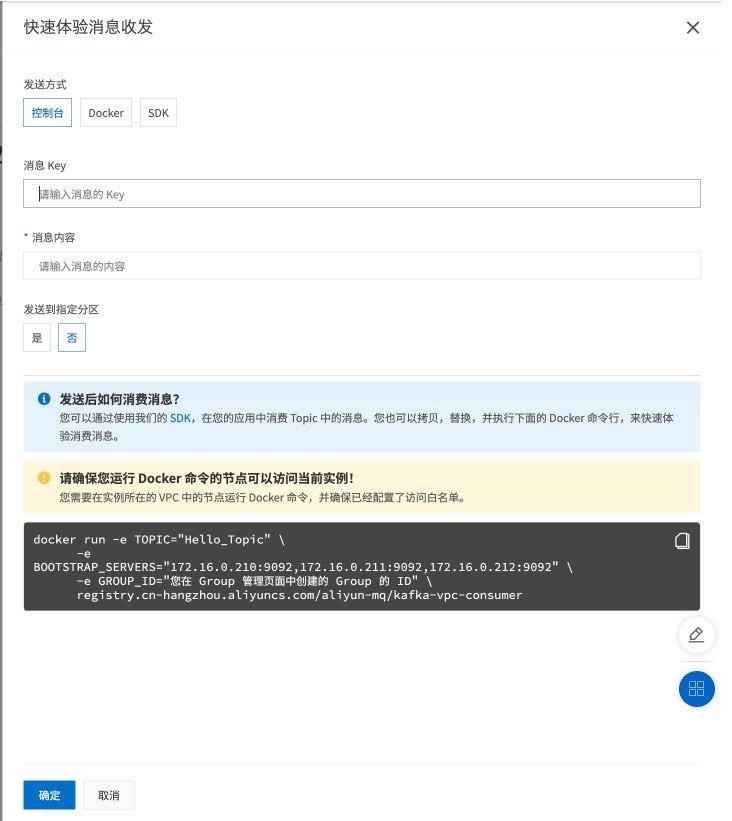The image size is (732, 821).
Task: Close the 快速体验消息收发 panel
Action: 693,28
